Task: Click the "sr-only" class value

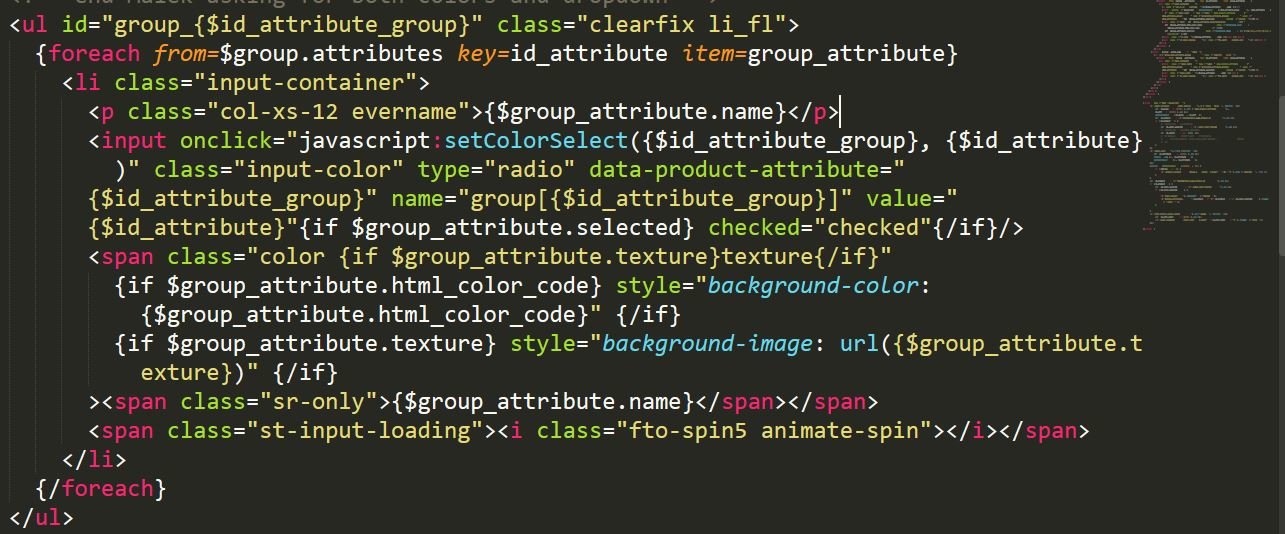Action: 325,402
